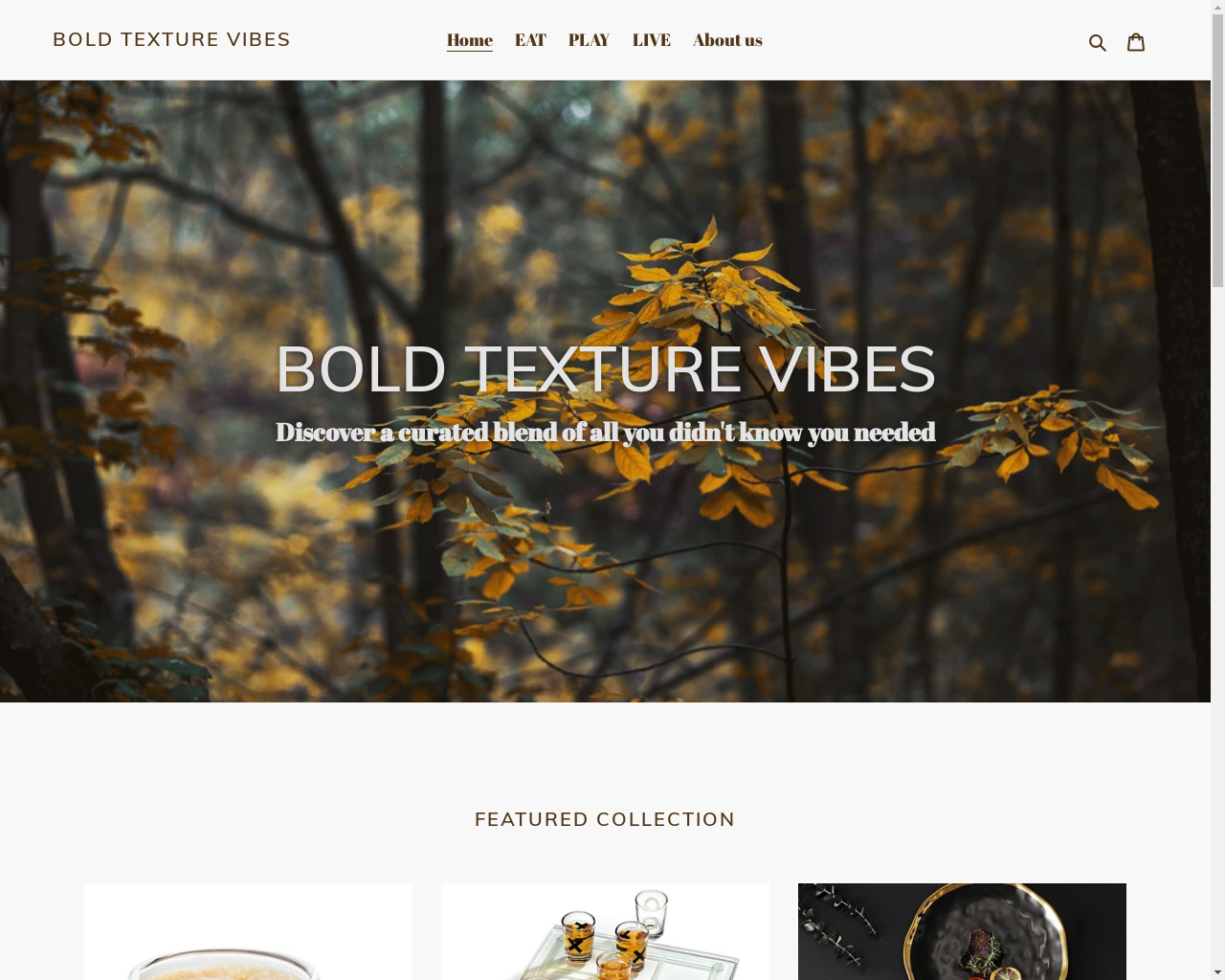
Task: Click the BOLD TEXTURE VIBES header logo
Action: (x=171, y=39)
